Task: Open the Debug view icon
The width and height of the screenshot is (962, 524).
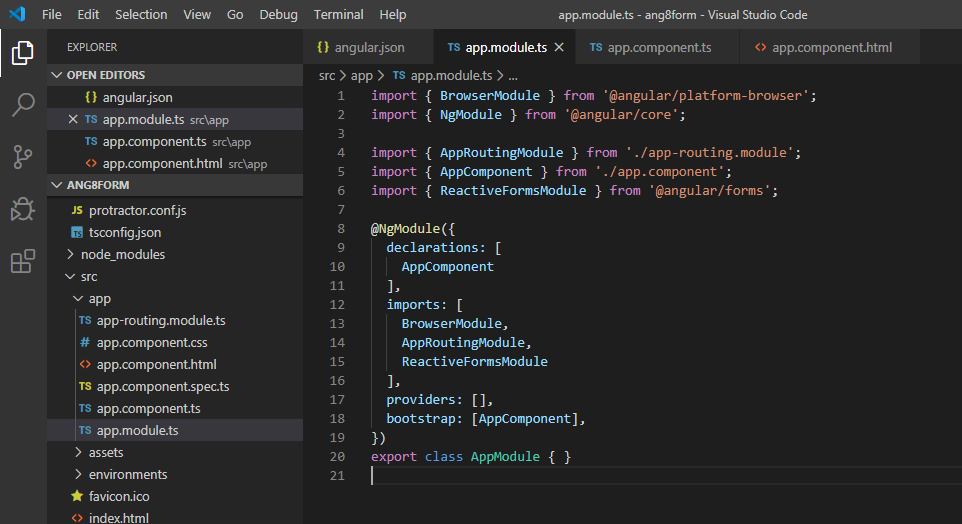Action: 23,209
